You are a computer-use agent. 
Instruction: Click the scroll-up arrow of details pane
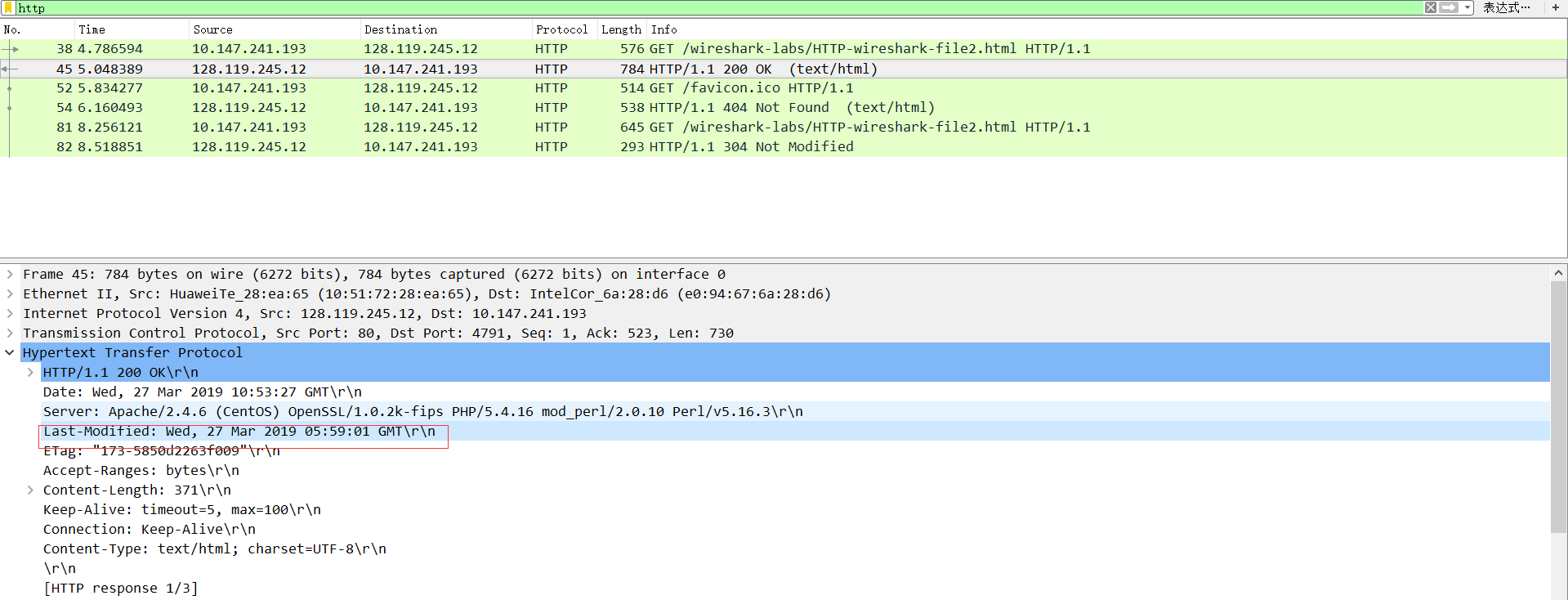coord(1558,273)
